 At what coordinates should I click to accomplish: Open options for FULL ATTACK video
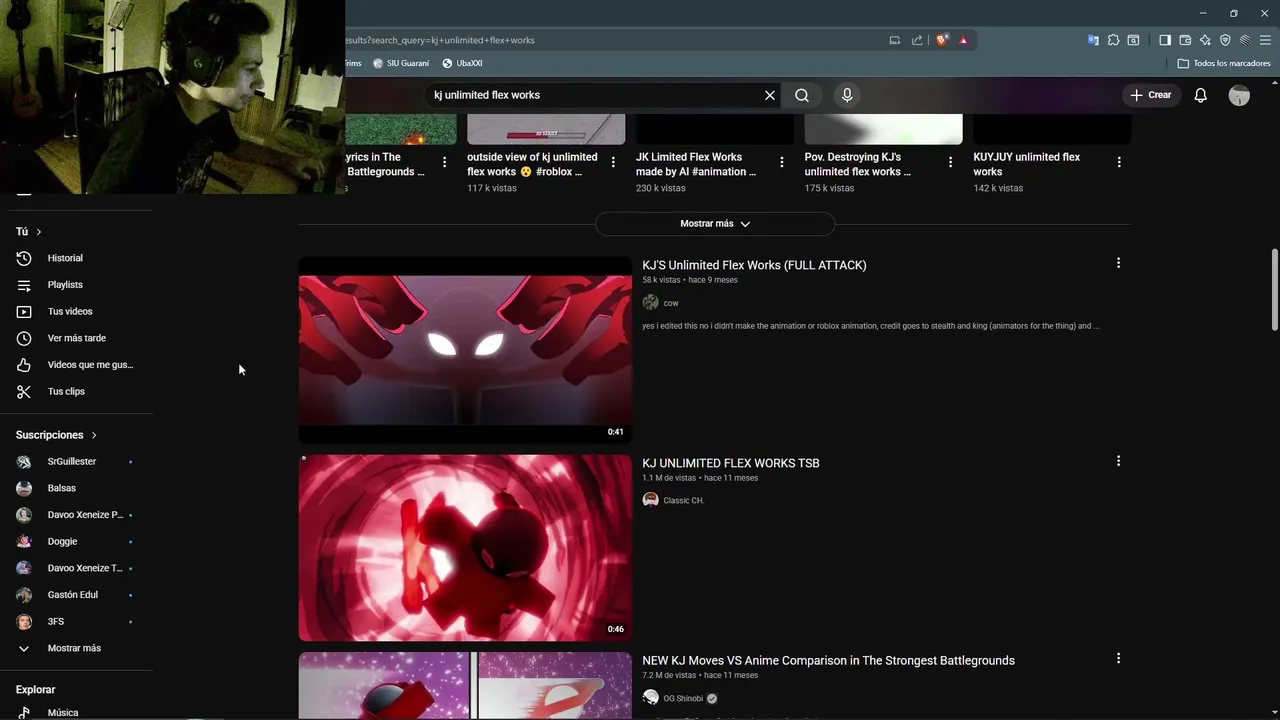1118,263
